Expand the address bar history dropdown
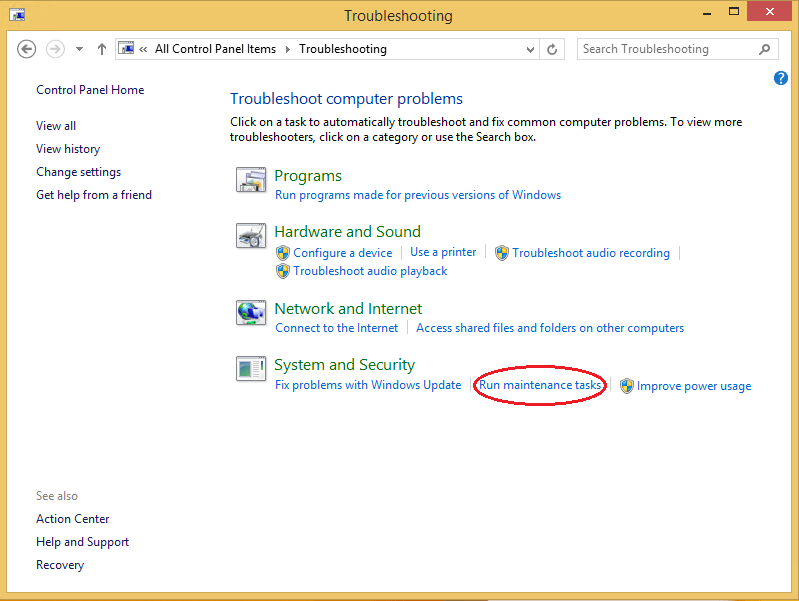 pos(530,49)
